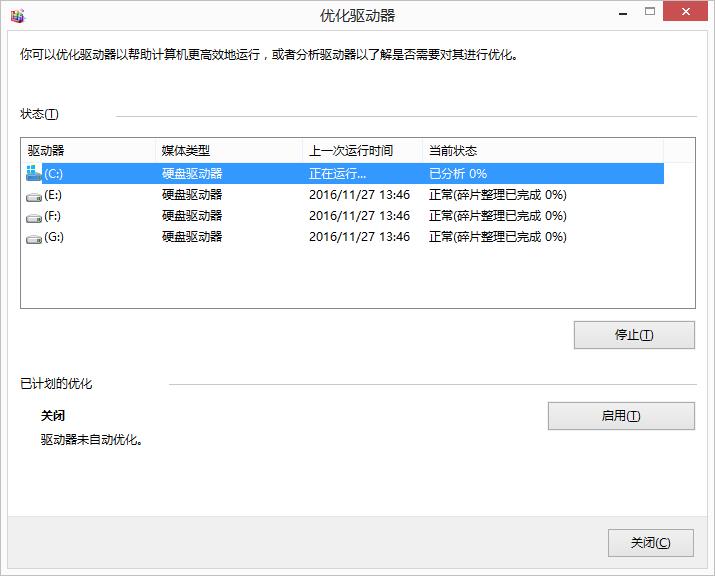This screenshot has height=576, width=715.
Task: Select the G: drive icon
Action: coord(34,239)
